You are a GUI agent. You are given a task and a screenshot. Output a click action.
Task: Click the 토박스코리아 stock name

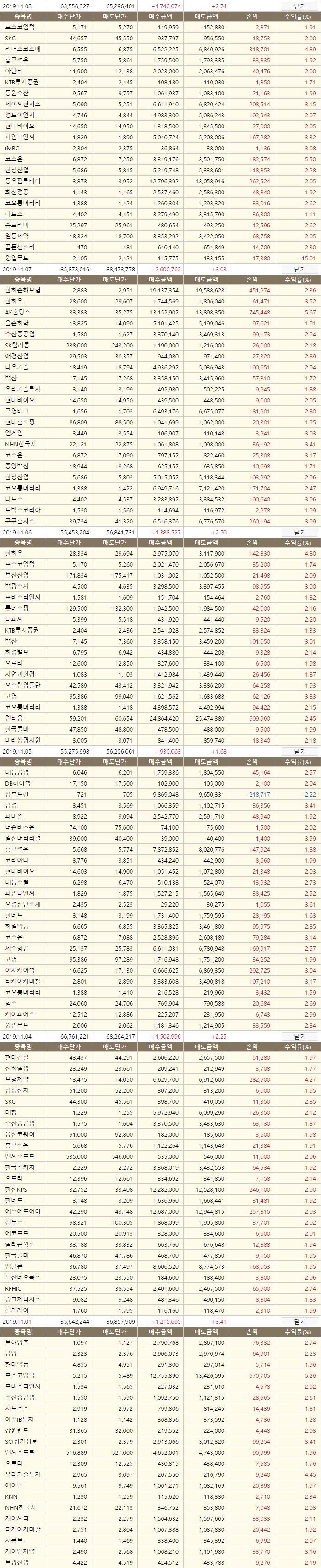click(x=23, y=510)
